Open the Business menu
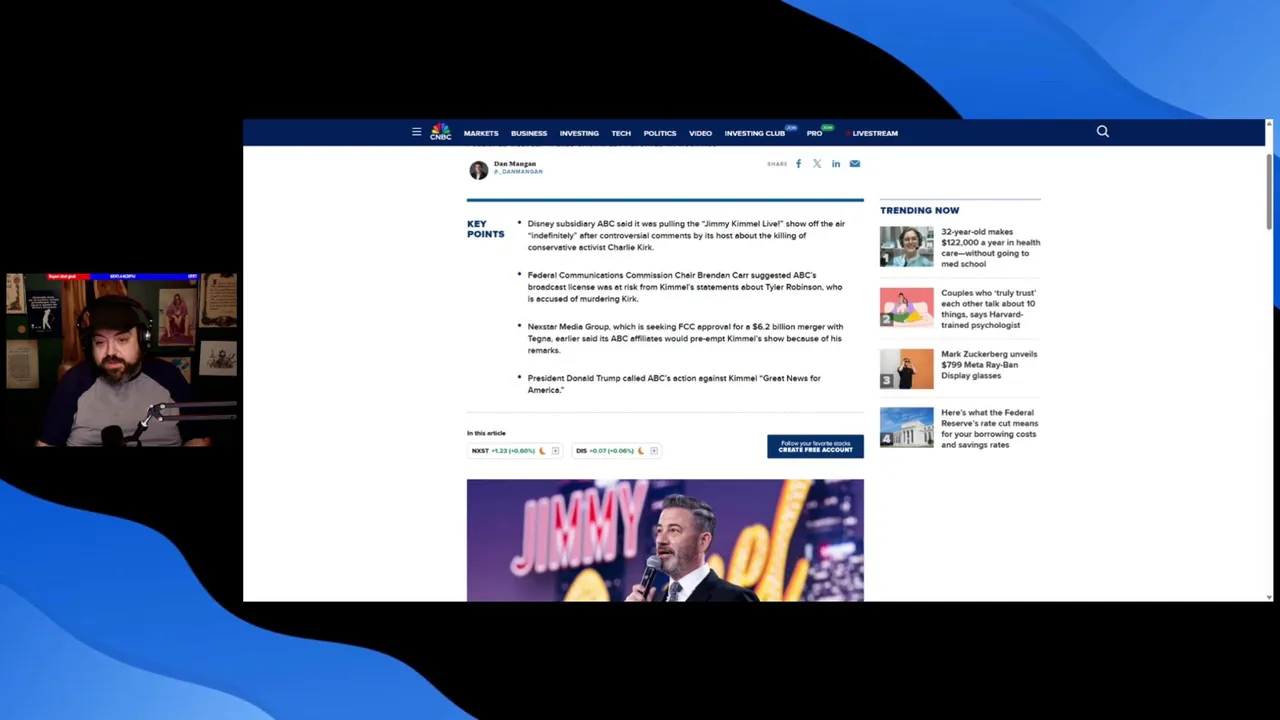 pos(529,133)
